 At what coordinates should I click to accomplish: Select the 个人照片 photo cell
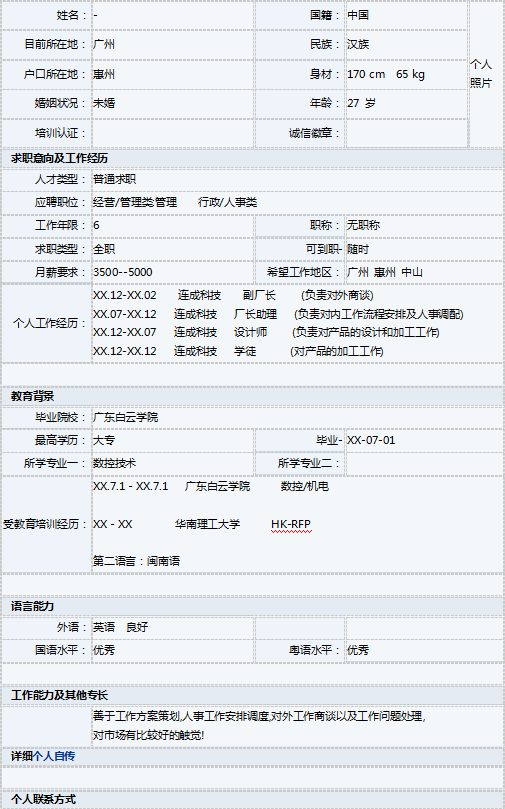click(485, 74)
